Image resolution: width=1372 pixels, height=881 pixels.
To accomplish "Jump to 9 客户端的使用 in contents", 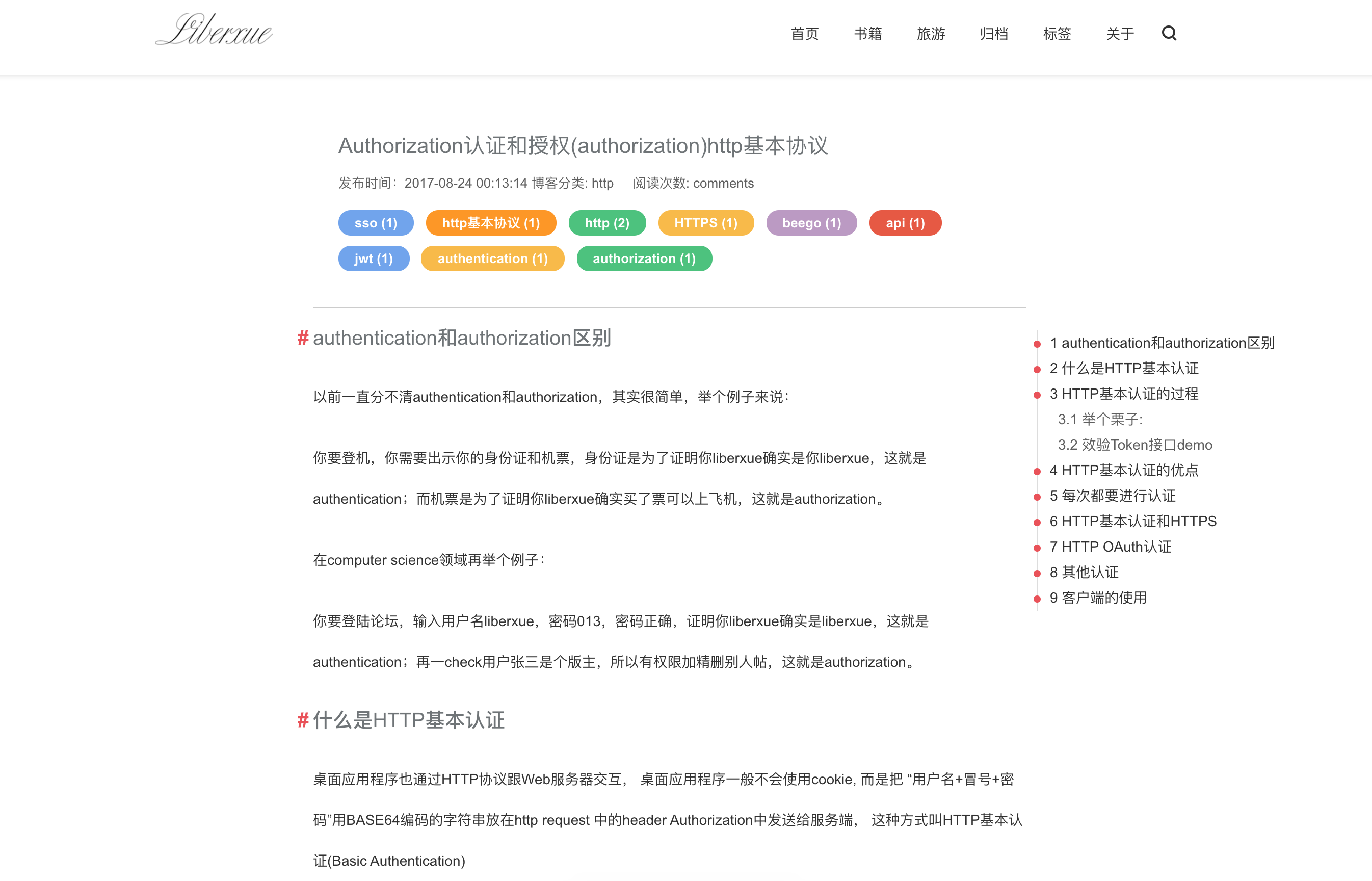I will coord(1097,598).
